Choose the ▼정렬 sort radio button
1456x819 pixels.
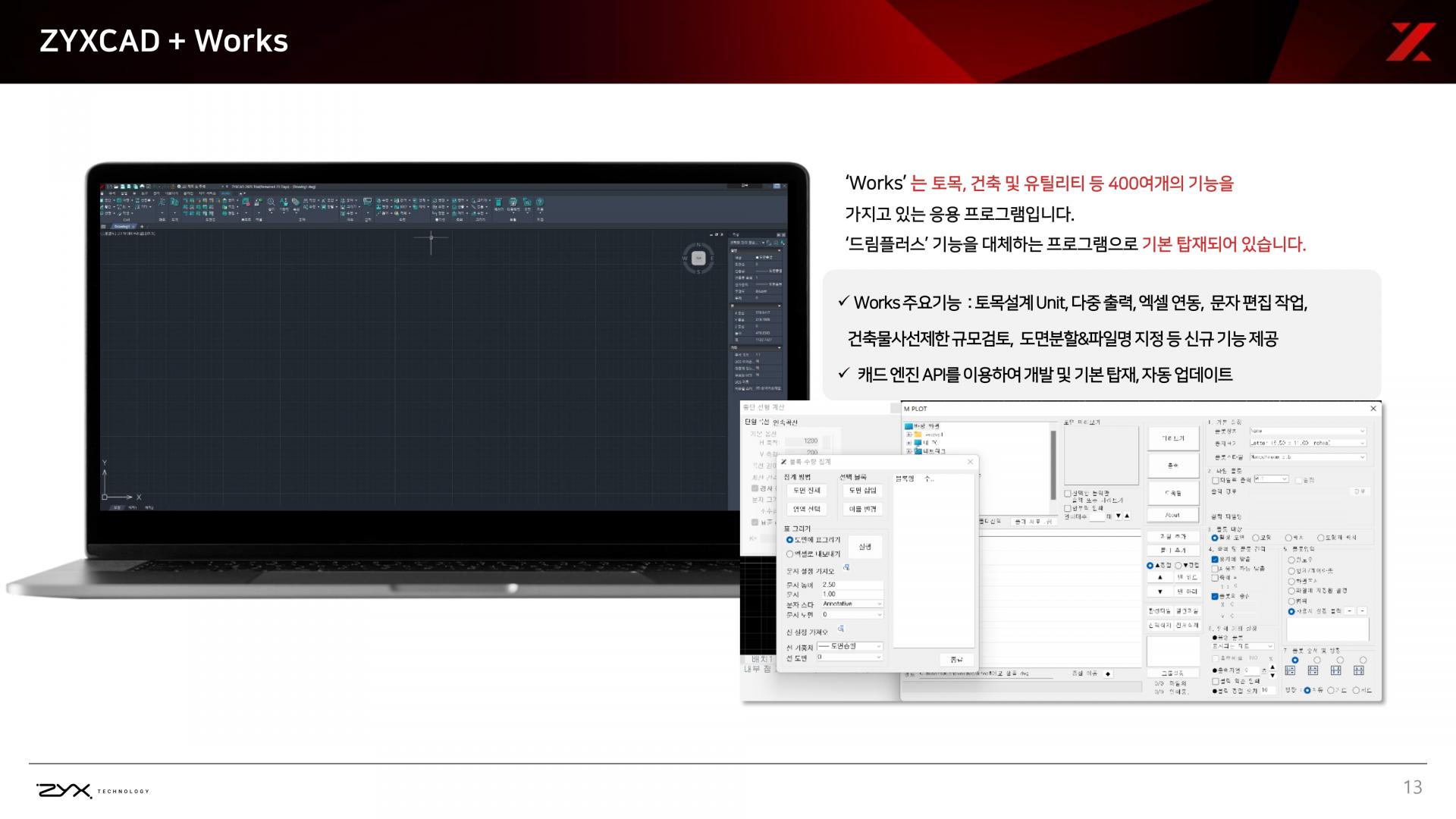coord(1178,566)
